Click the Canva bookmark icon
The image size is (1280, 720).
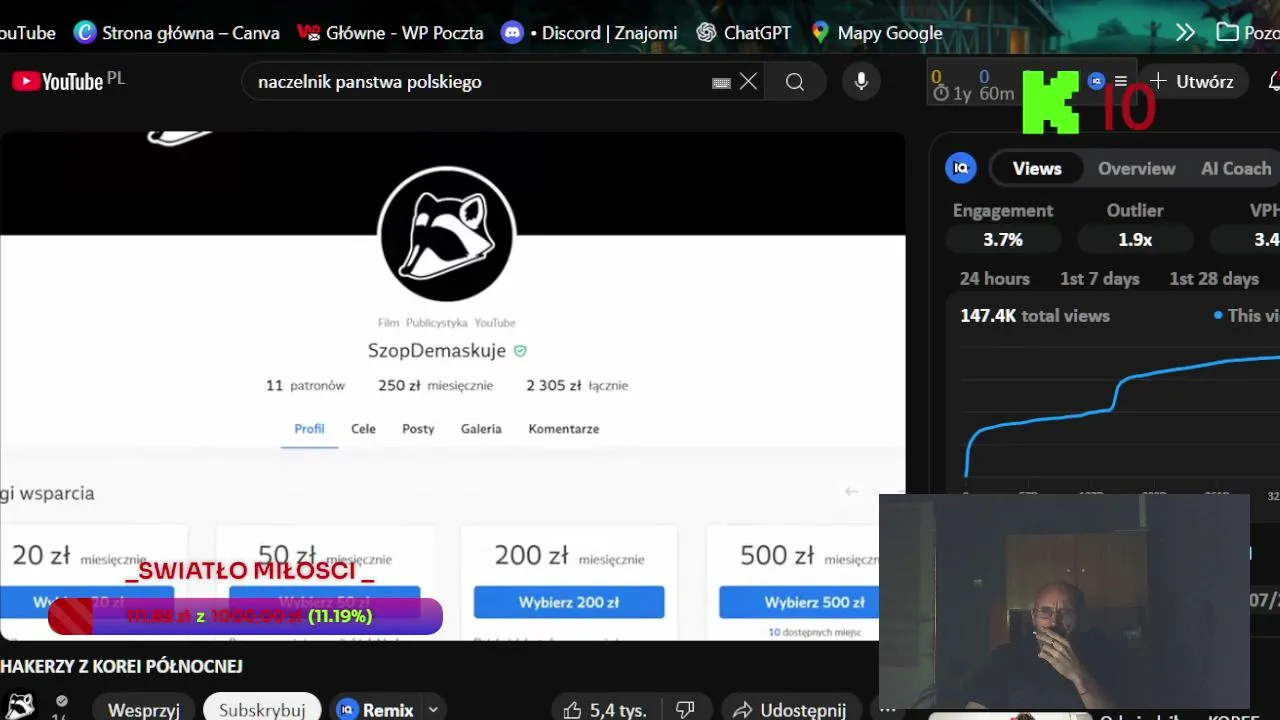tap(85, 33)
